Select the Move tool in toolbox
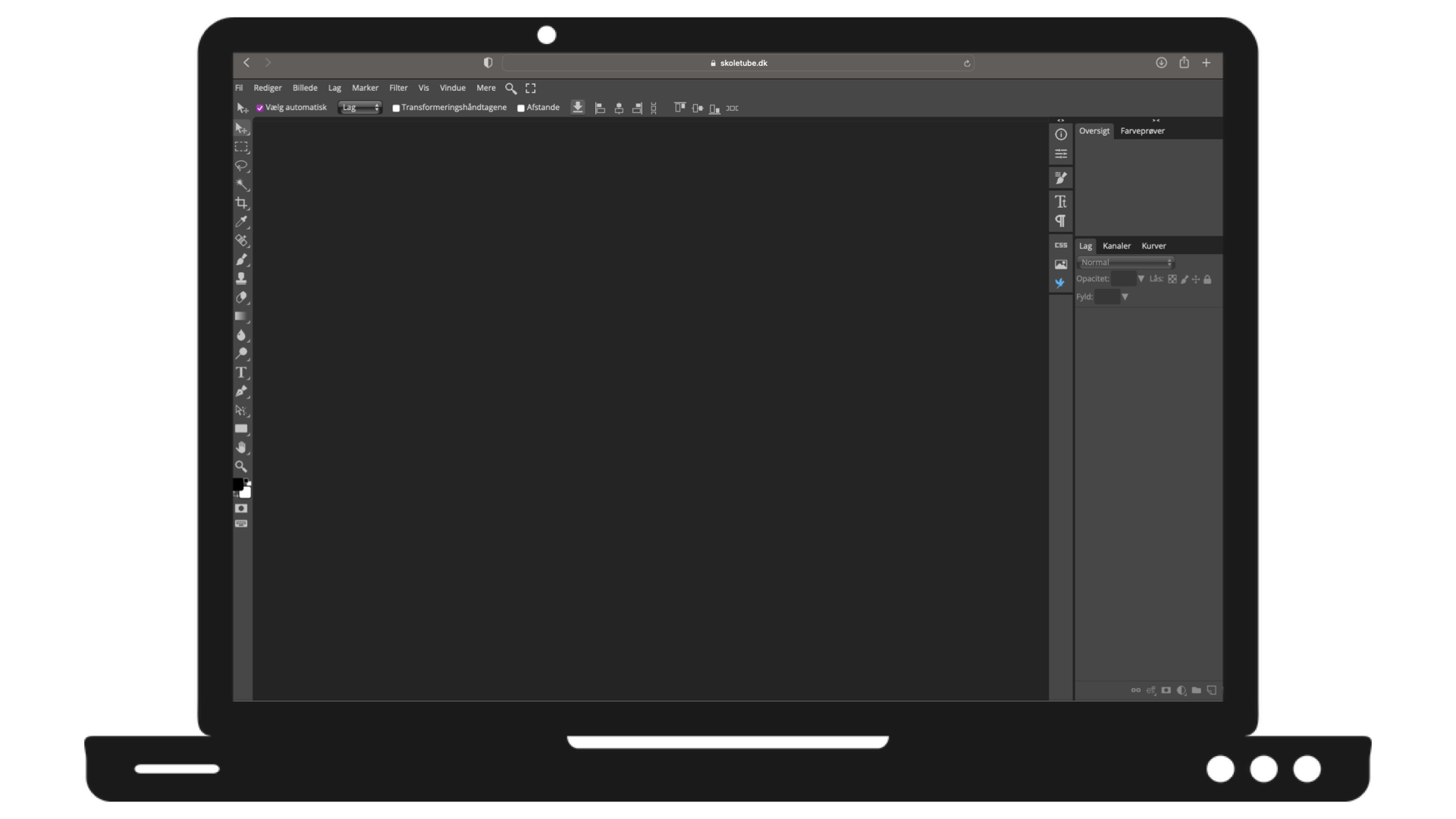The width and height of the screenshot is (1456, 819). click(x=241, y=128)
